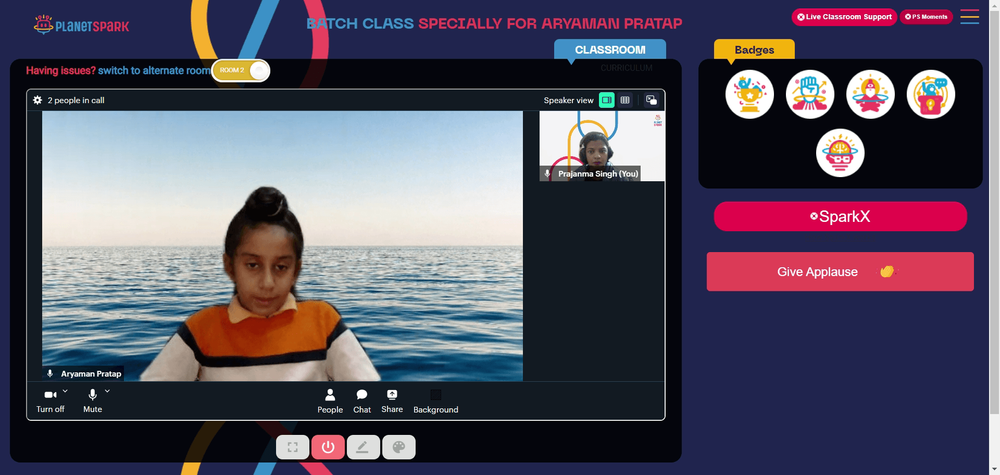Select the lightbulb chat badge
The width and height of the screenshot is (1000, 475).
(x=931, y=94)
